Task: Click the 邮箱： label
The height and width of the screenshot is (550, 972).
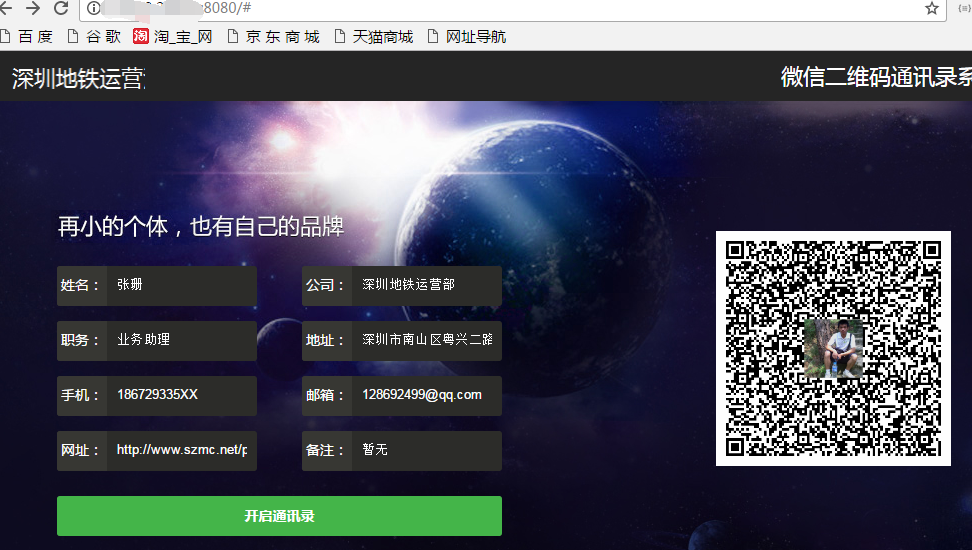Action: tap(325, 395)
